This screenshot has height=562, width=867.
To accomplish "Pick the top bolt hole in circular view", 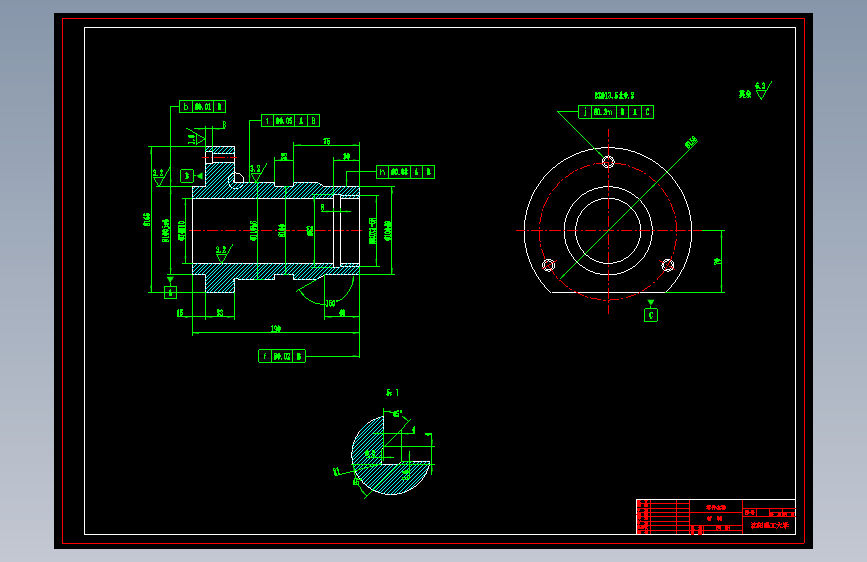I will point(608,162).
